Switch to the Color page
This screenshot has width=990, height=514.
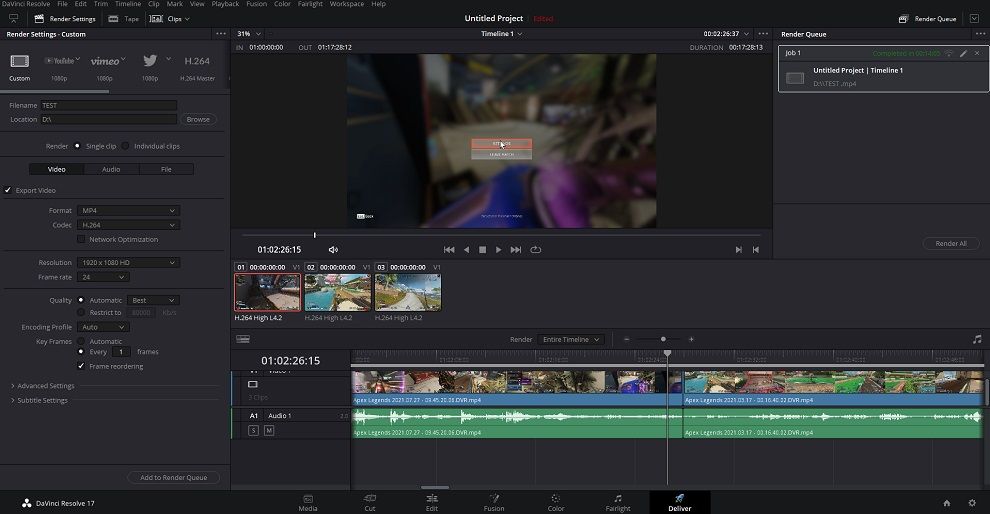coord(556,503)
